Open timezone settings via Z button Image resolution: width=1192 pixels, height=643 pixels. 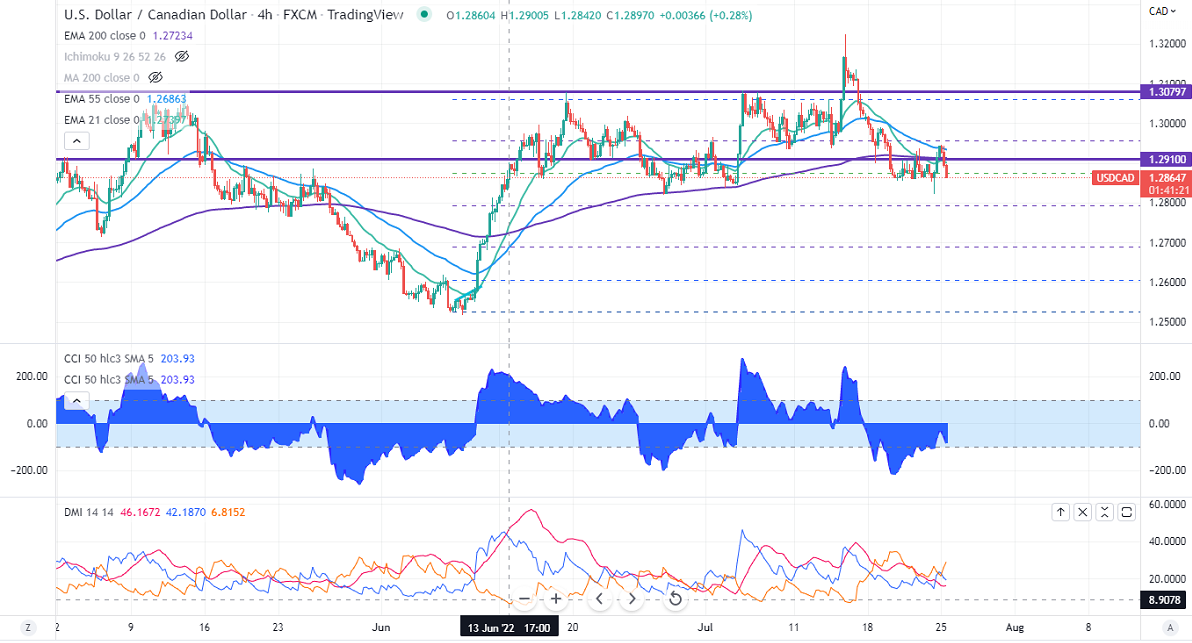click(x=28, y=628)
